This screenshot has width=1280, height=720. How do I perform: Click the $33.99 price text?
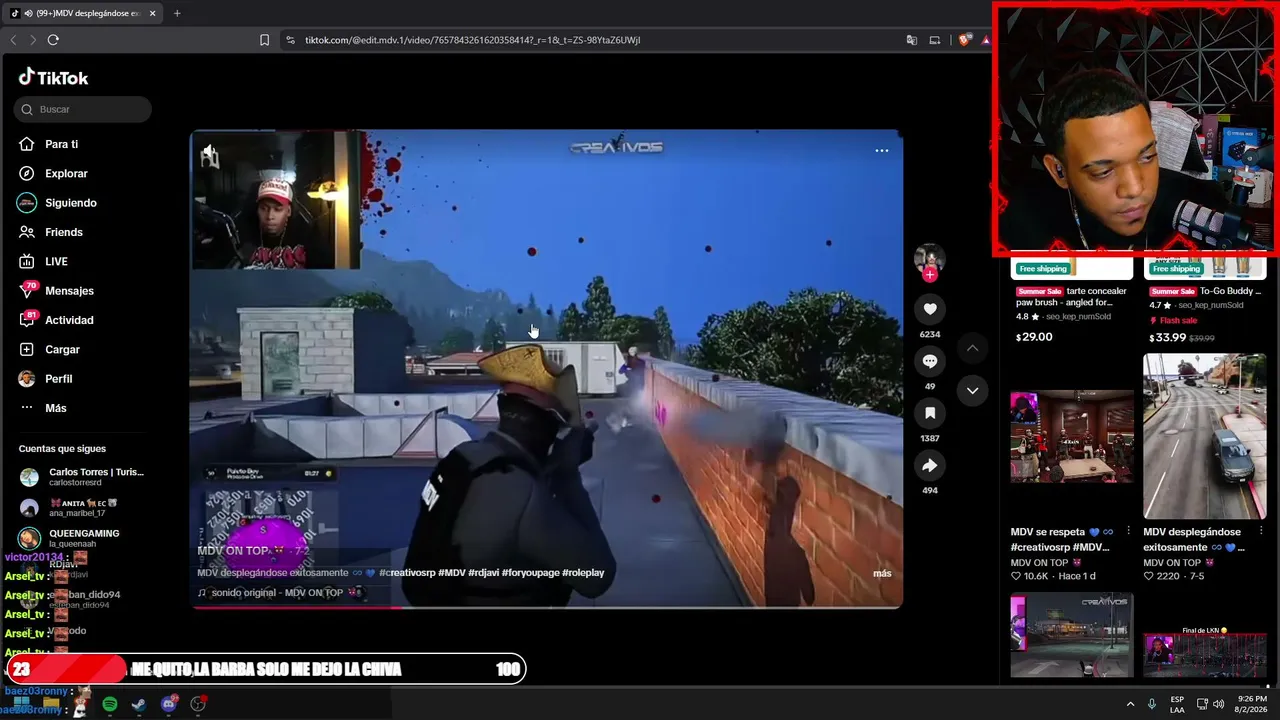pos(1166,338)
